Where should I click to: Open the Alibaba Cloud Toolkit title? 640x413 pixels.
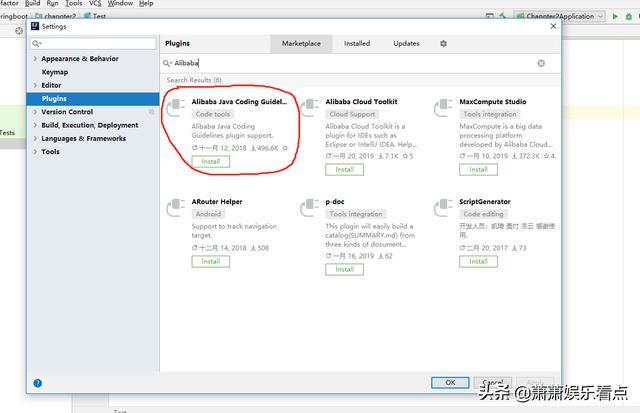(x=361, y=102)
